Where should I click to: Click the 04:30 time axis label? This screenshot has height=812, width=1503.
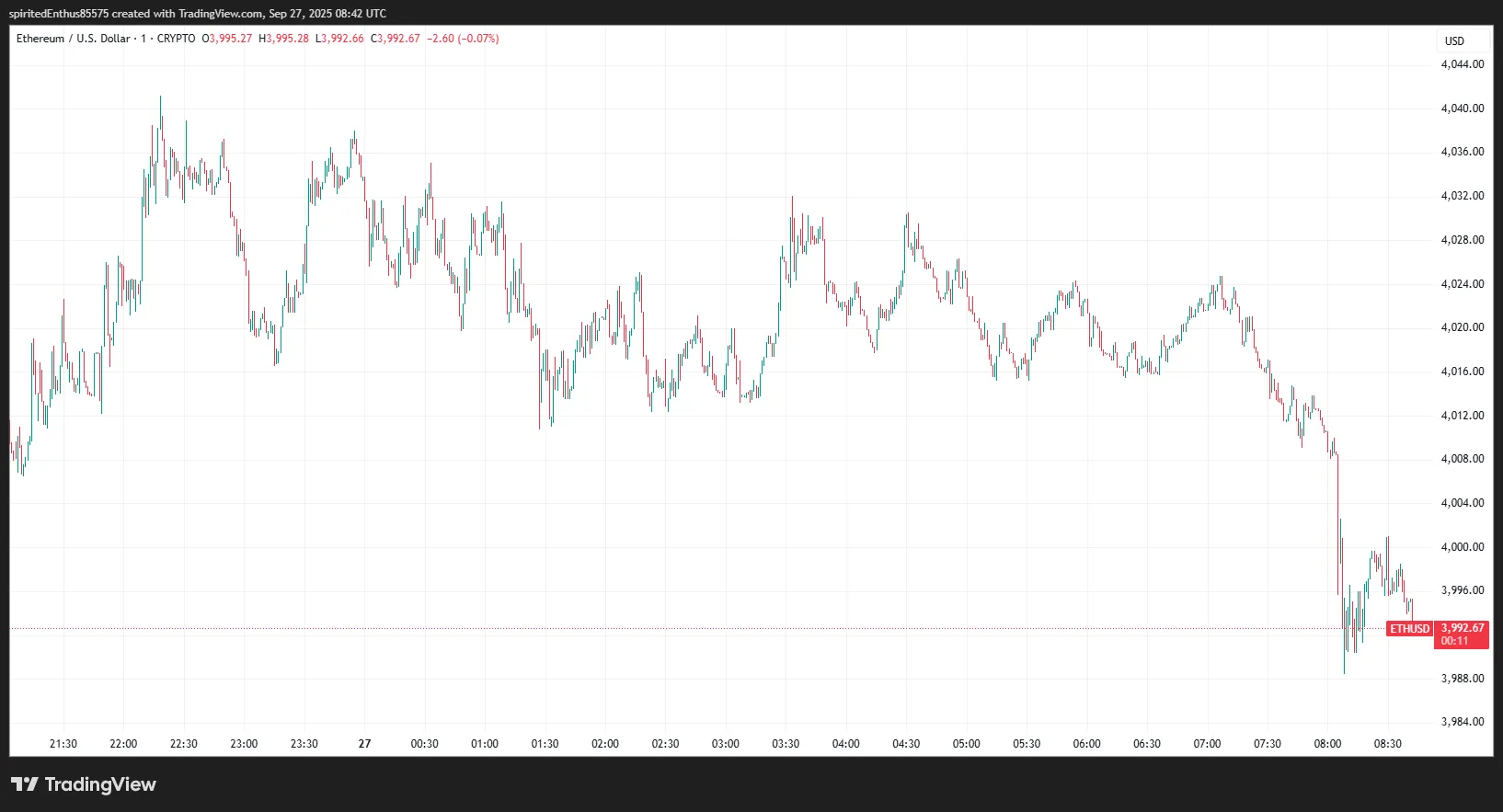pos(906,744)
